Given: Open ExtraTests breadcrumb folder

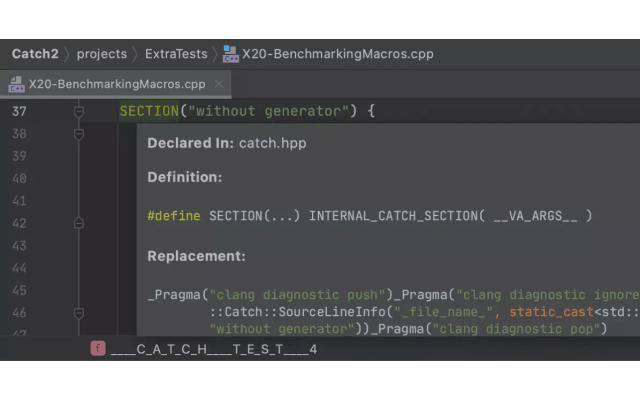Looking at the screenshot, I should click(x=176, y=54).
